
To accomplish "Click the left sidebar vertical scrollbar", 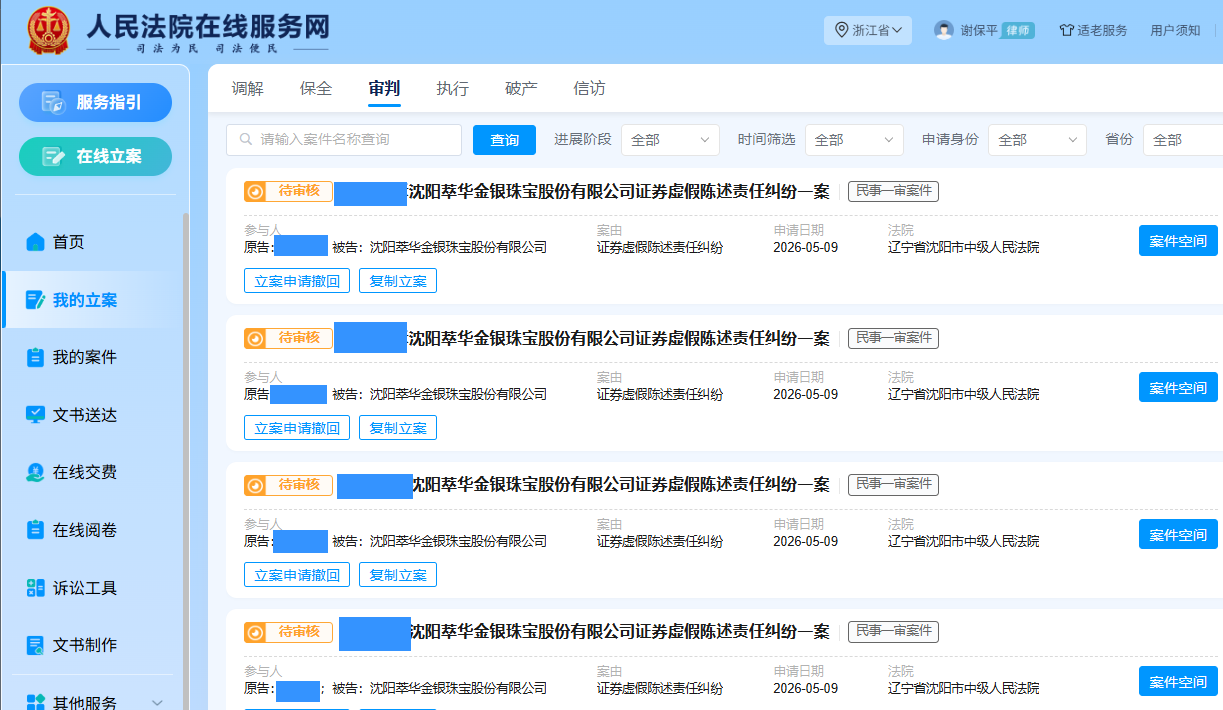I will coord(185,460).
